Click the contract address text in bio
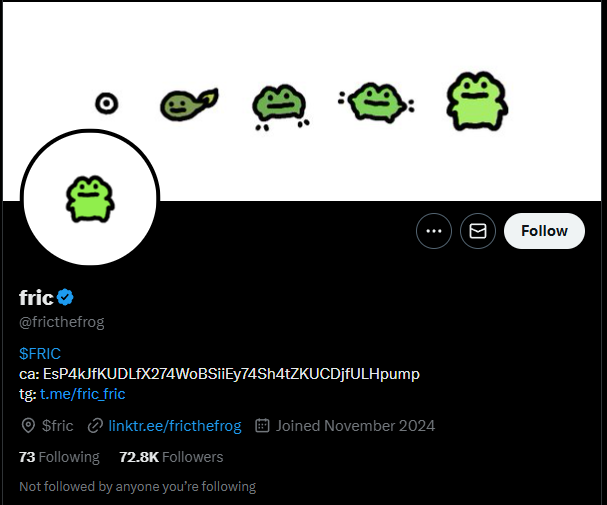The width and height of the screenshot is (607, 505). click(231, 374)
